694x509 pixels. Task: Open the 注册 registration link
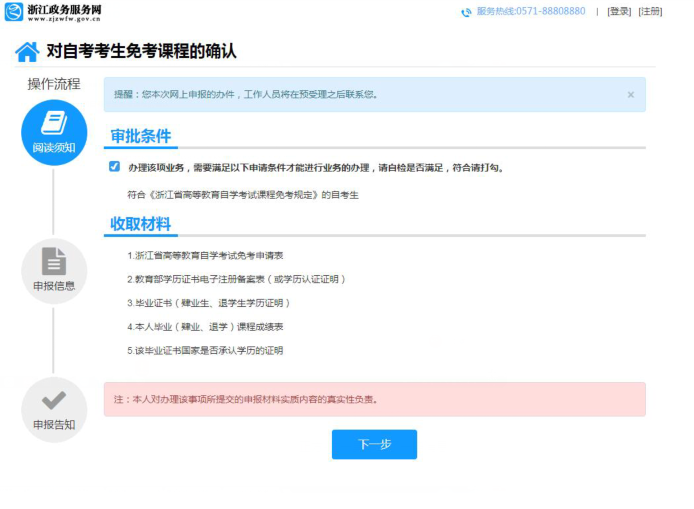650,12
